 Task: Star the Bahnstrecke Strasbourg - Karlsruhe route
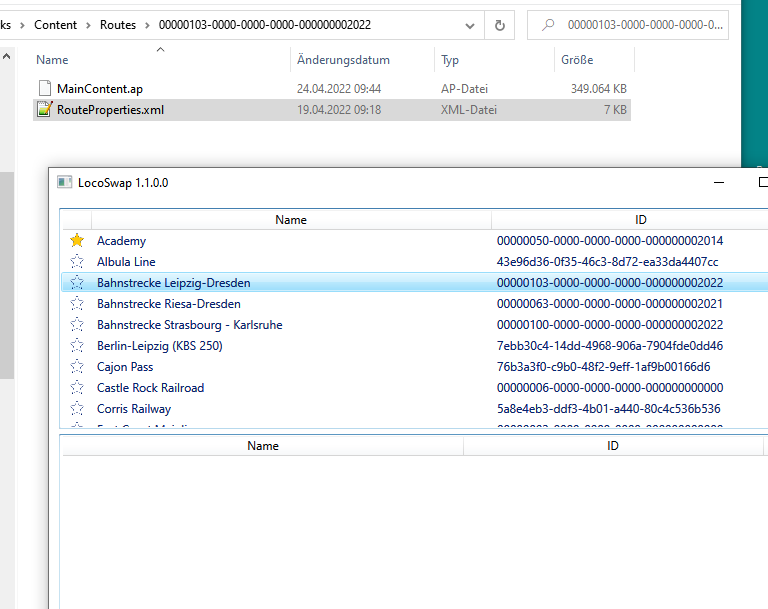77,325
